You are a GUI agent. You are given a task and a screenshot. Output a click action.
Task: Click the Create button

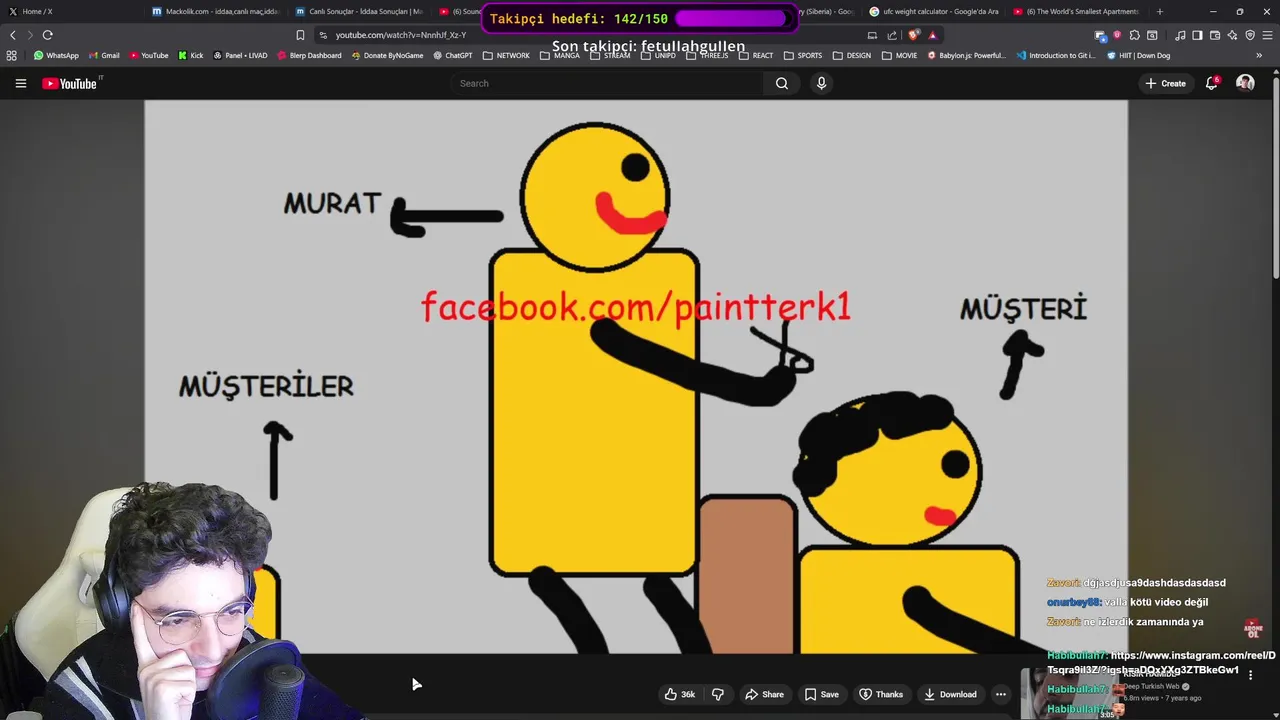click(x=1165, y=83)
